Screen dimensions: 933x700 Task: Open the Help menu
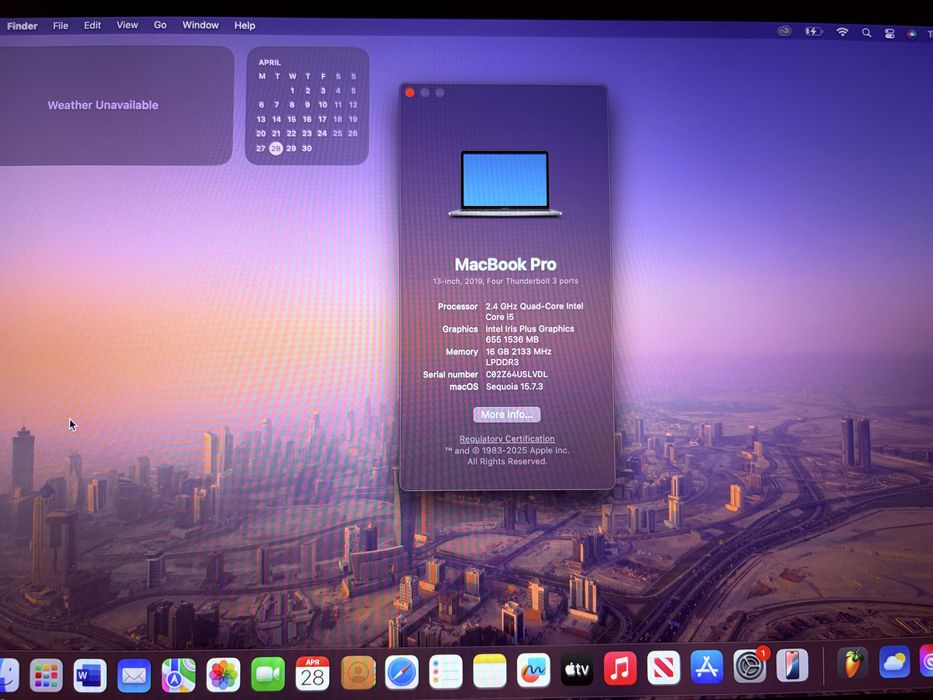click(245, 25)
